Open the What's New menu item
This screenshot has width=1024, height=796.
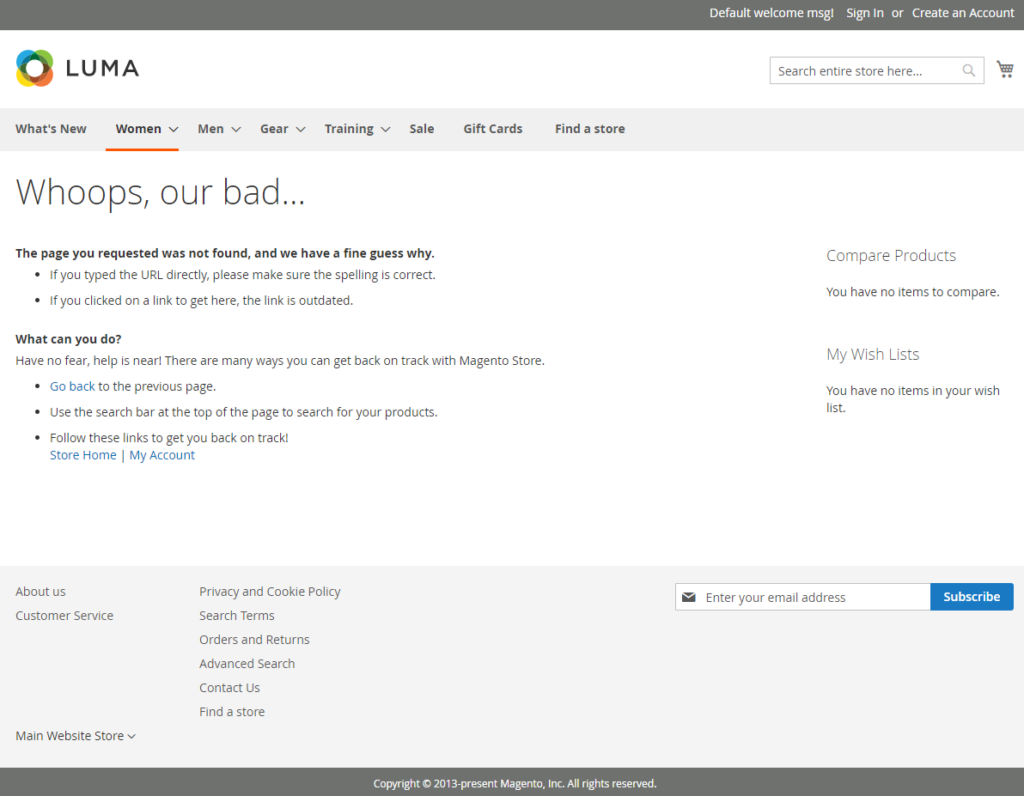[51, 129]
